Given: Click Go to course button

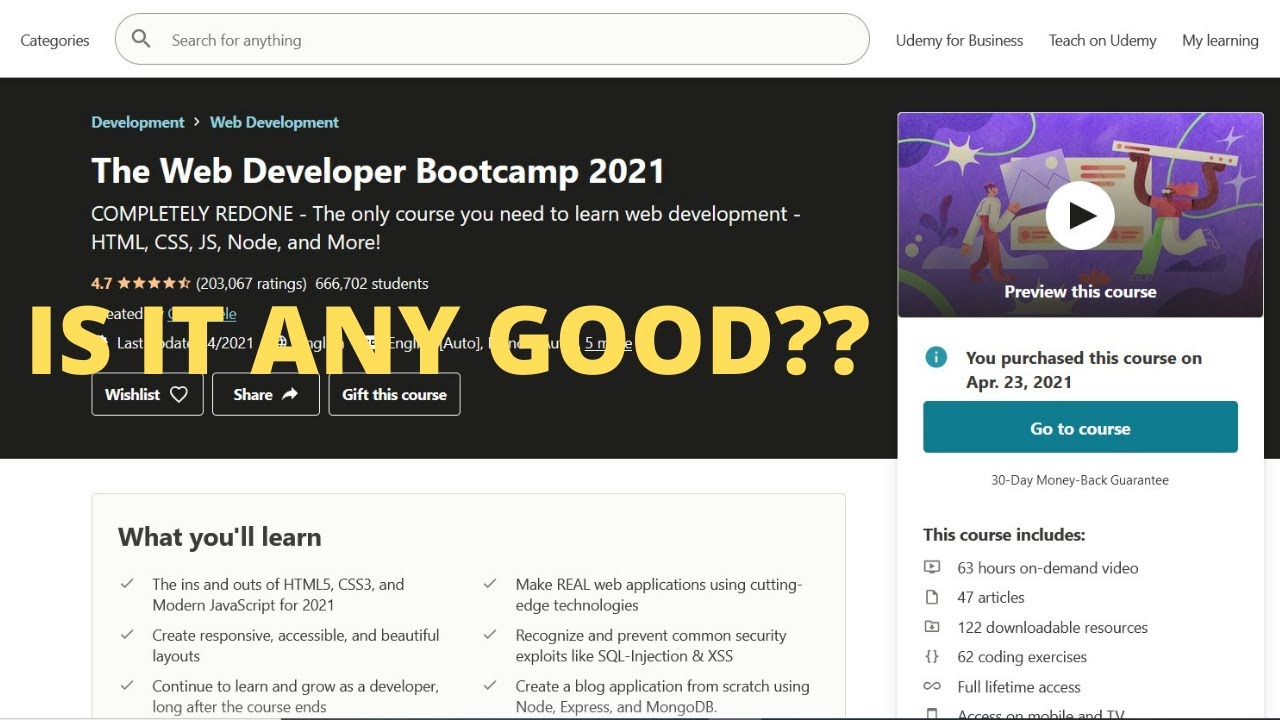Looking at the screenshot, I should 1080,427.
